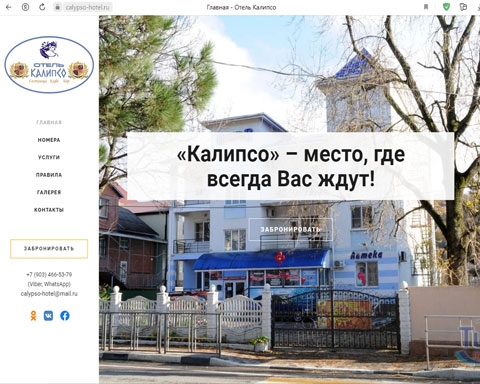
Task: Open the Yandex browser home icon
Action: 25,7
